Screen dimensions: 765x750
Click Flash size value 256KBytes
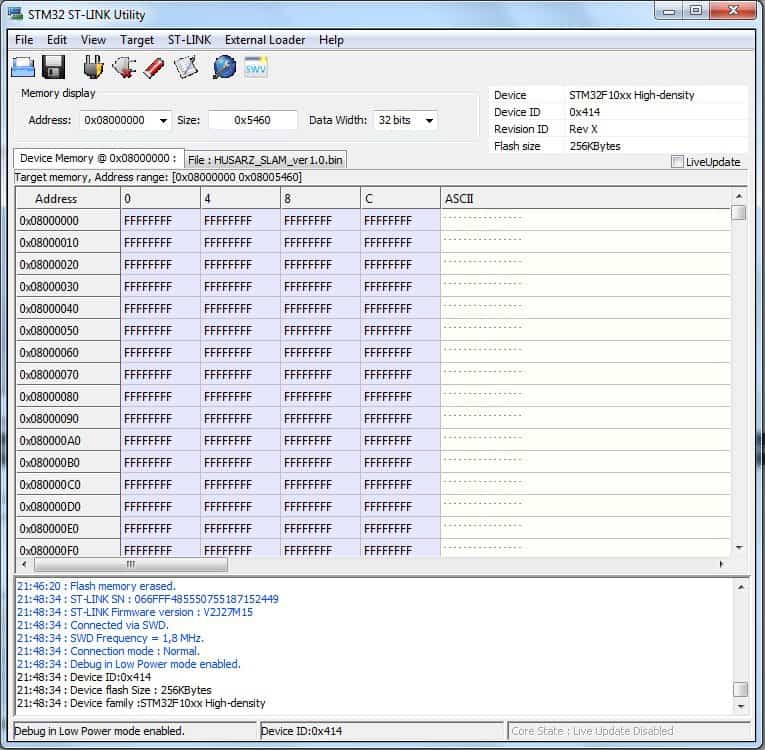pyautogui.click(x=595, y=146)
